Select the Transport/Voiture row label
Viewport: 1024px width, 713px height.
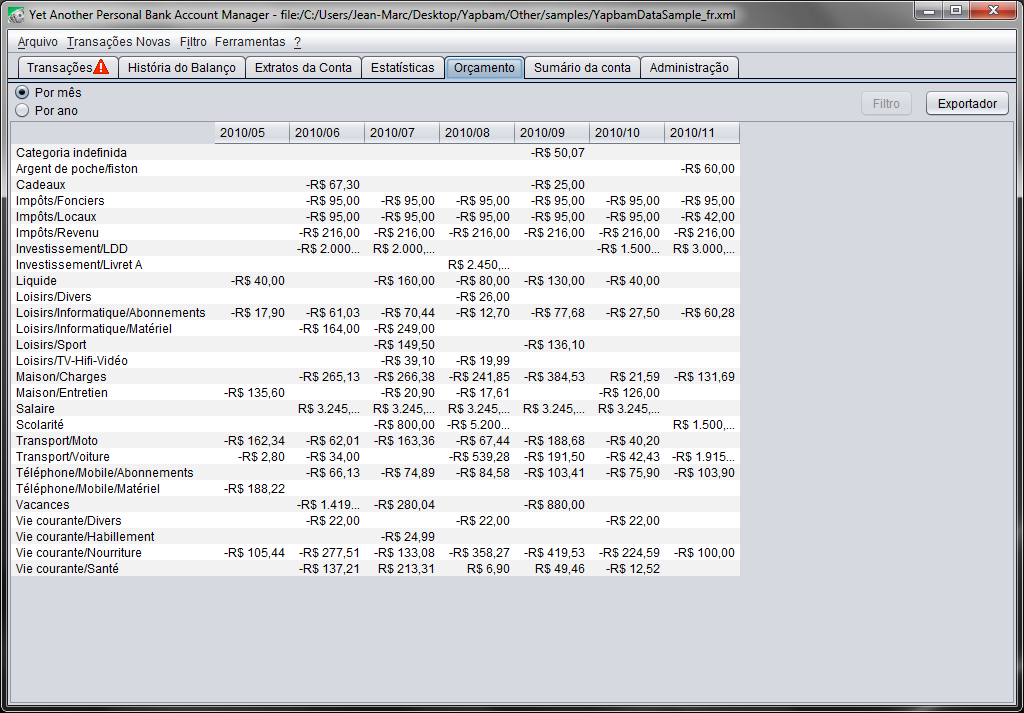point(63,456)
